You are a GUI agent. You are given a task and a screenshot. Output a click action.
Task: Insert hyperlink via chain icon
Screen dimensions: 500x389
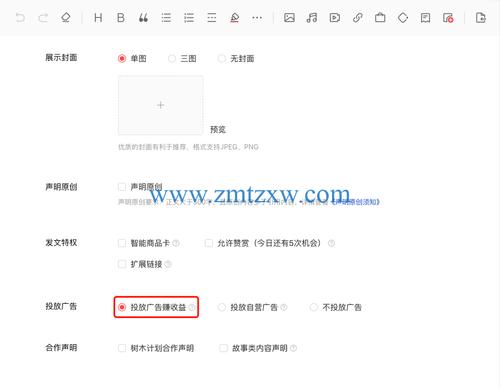(x=357, y=17)
